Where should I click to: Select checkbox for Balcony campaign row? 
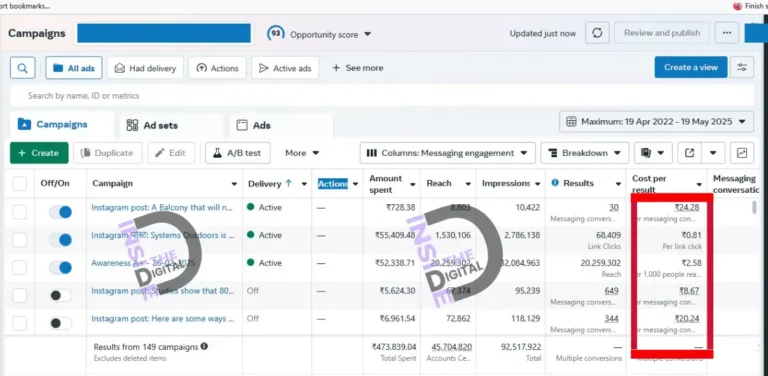click(x=20, y=212)
